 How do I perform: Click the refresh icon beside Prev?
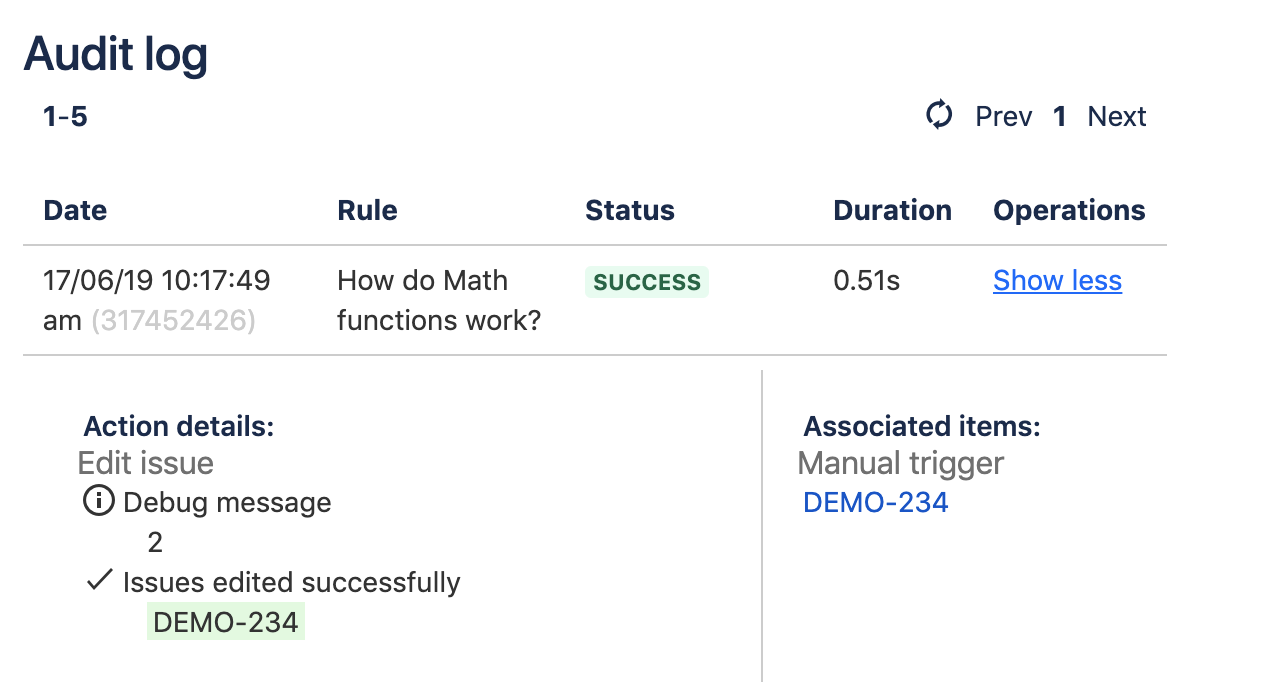point(939,116)
